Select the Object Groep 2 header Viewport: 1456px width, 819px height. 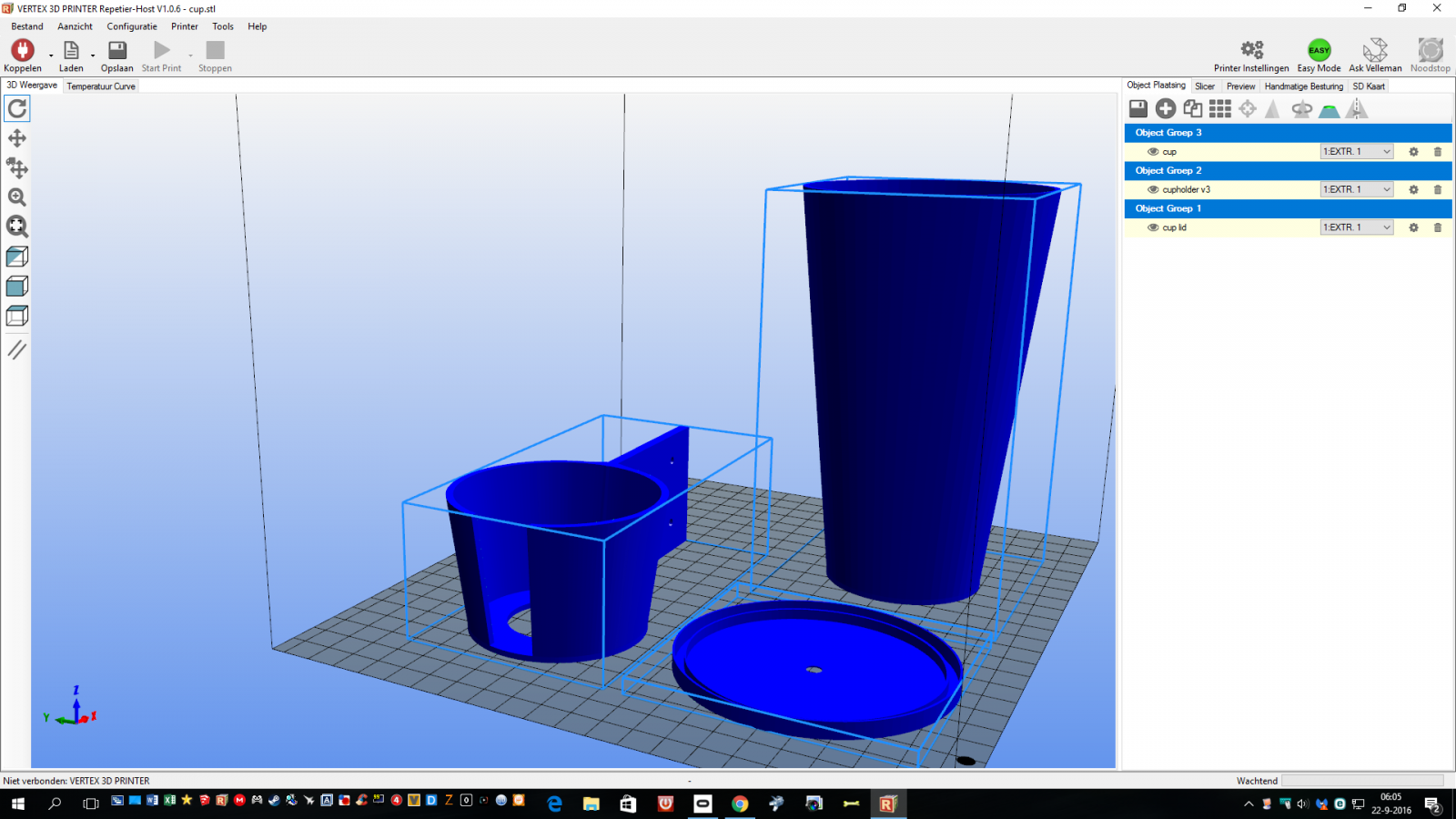pyautogui.click(x=1288, y=170)
